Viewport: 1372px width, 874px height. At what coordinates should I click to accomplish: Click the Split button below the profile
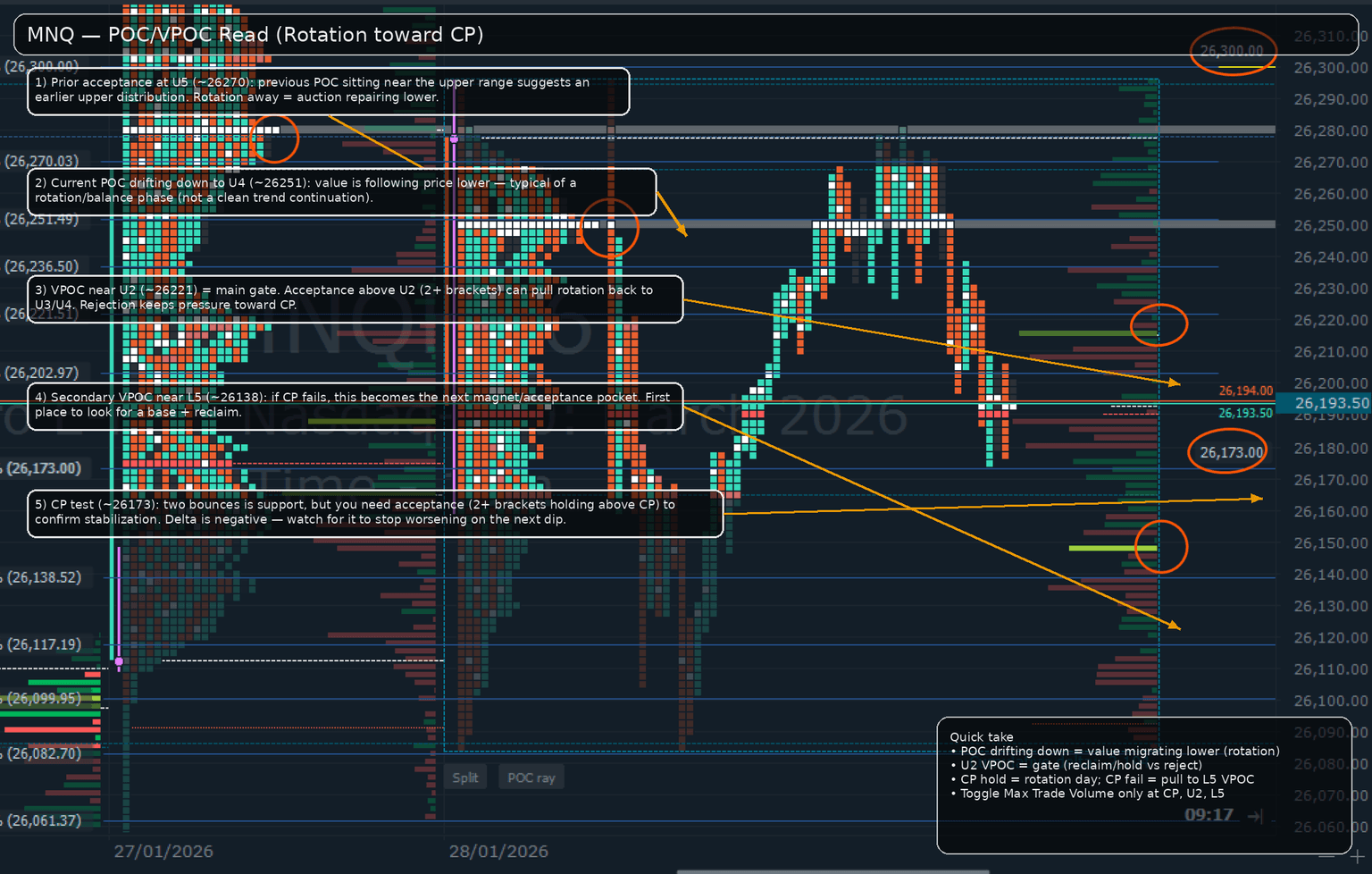464,777
